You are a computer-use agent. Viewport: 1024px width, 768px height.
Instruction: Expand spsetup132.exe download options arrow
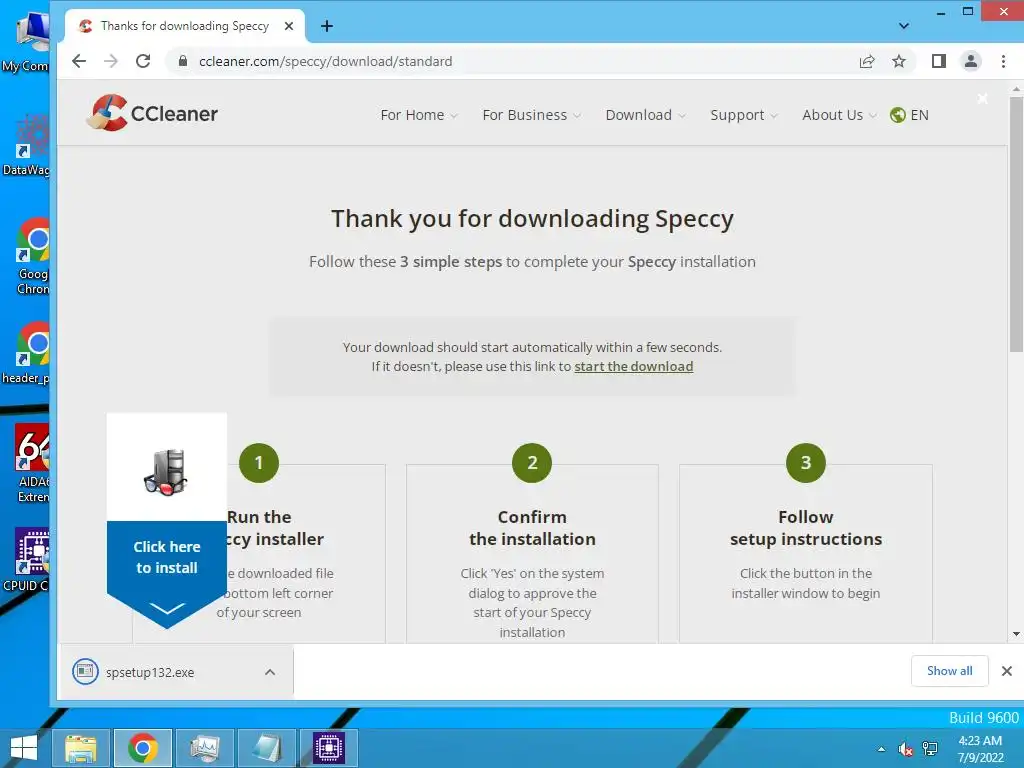pos(270,672)
